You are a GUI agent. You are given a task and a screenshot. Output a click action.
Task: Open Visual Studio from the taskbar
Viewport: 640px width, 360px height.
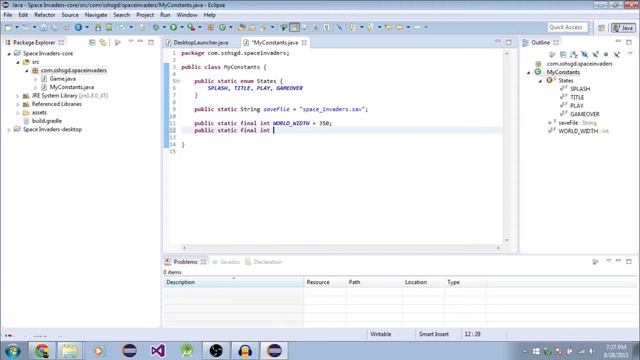pos(158,351)
